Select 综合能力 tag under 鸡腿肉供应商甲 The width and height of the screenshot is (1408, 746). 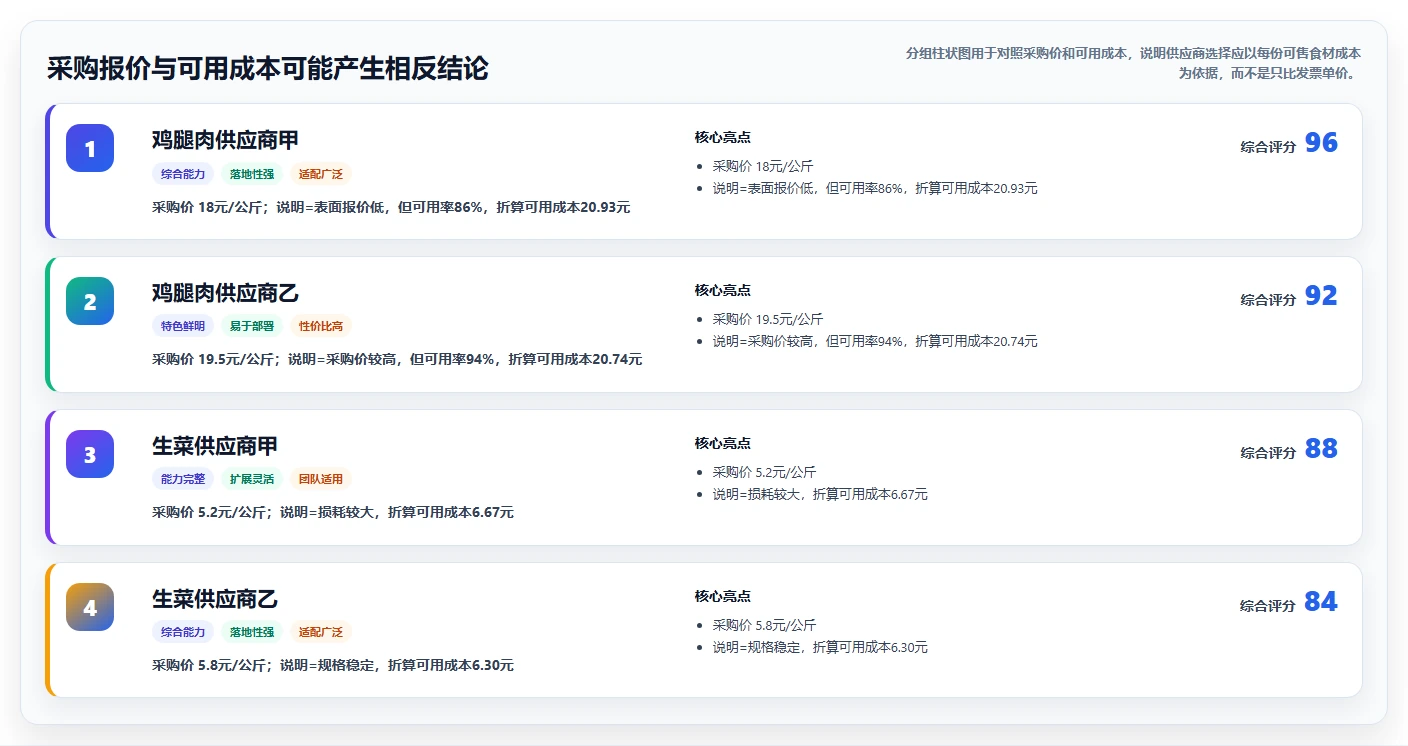pyautogui.click(x=183, y=174)
